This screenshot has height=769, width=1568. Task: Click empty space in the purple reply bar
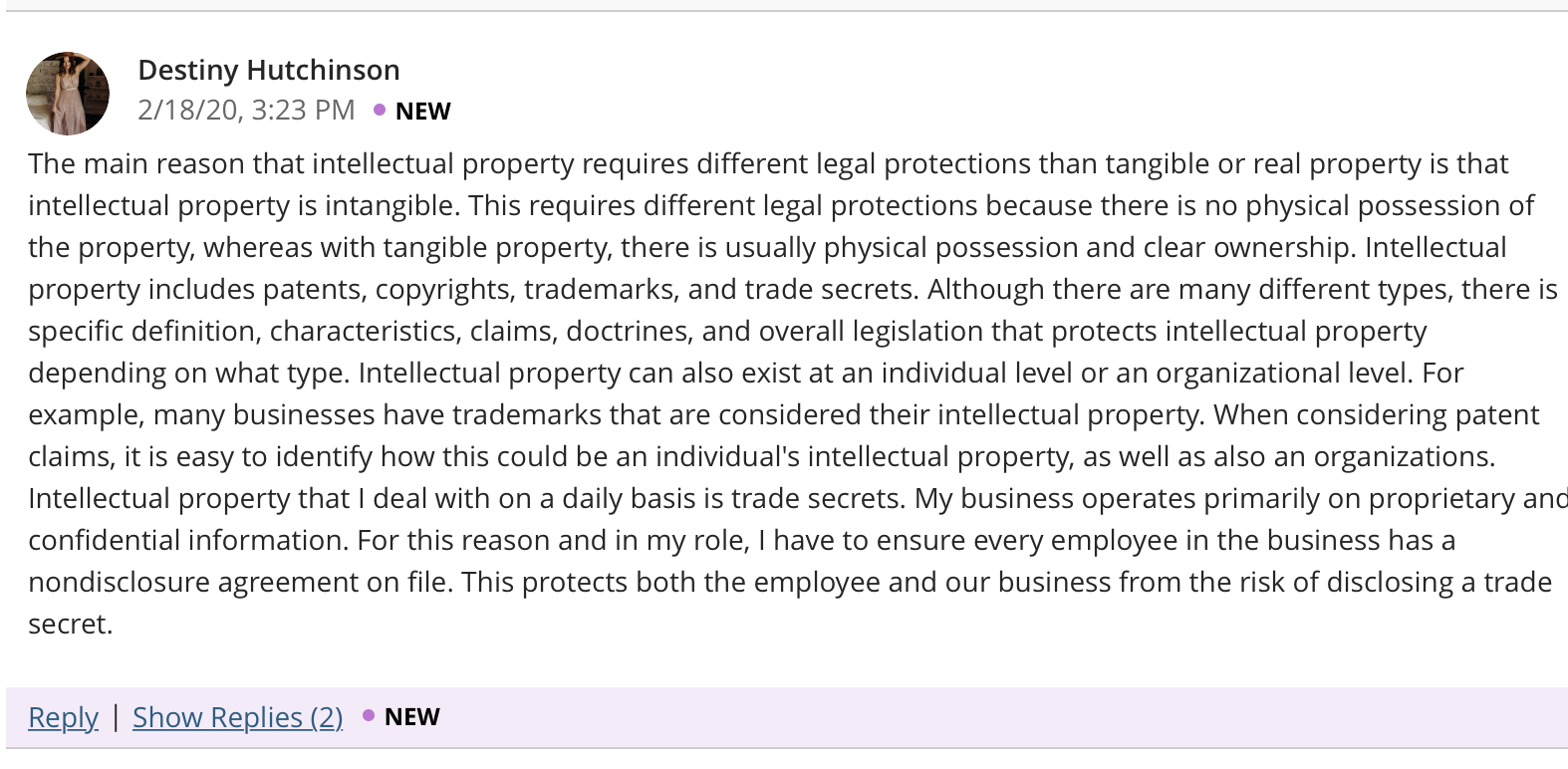click(x=996, y=717)
